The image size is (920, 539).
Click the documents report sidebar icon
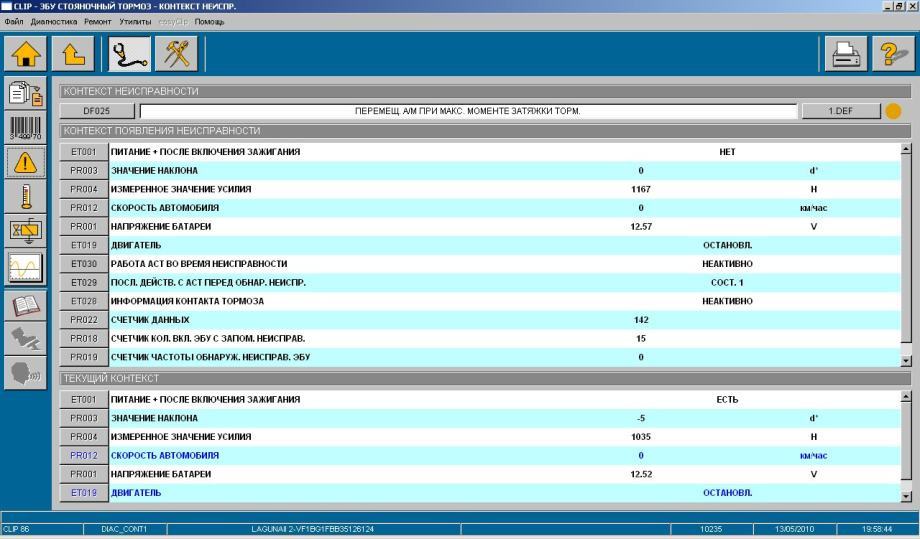click(x=24, y=93)
